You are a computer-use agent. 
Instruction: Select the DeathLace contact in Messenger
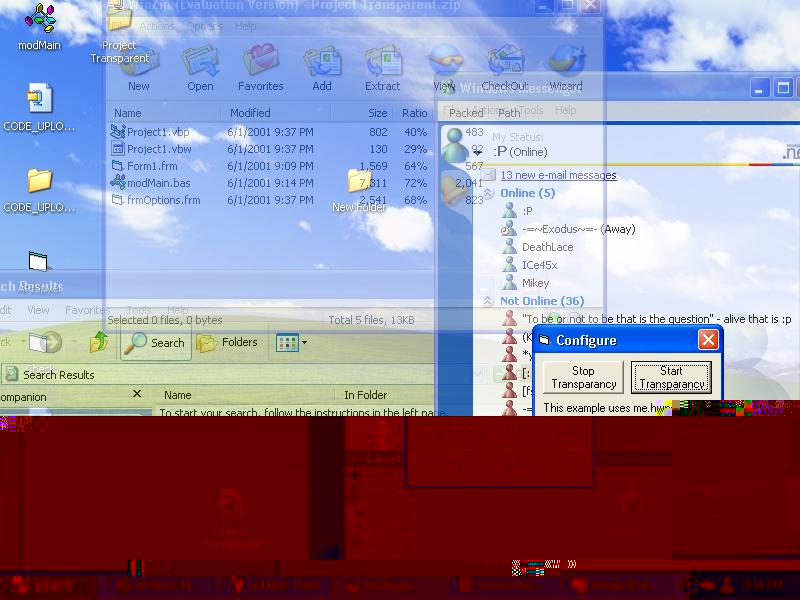(x=547, y=247)
